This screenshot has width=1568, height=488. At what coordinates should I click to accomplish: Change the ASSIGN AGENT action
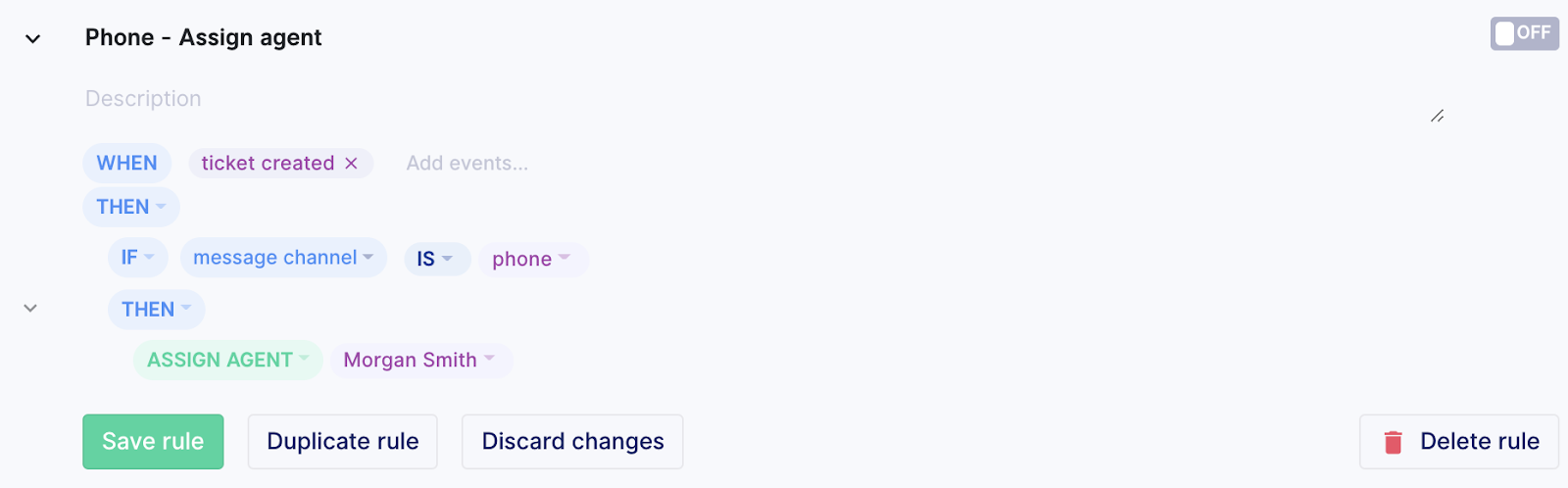tap(227, 360)
